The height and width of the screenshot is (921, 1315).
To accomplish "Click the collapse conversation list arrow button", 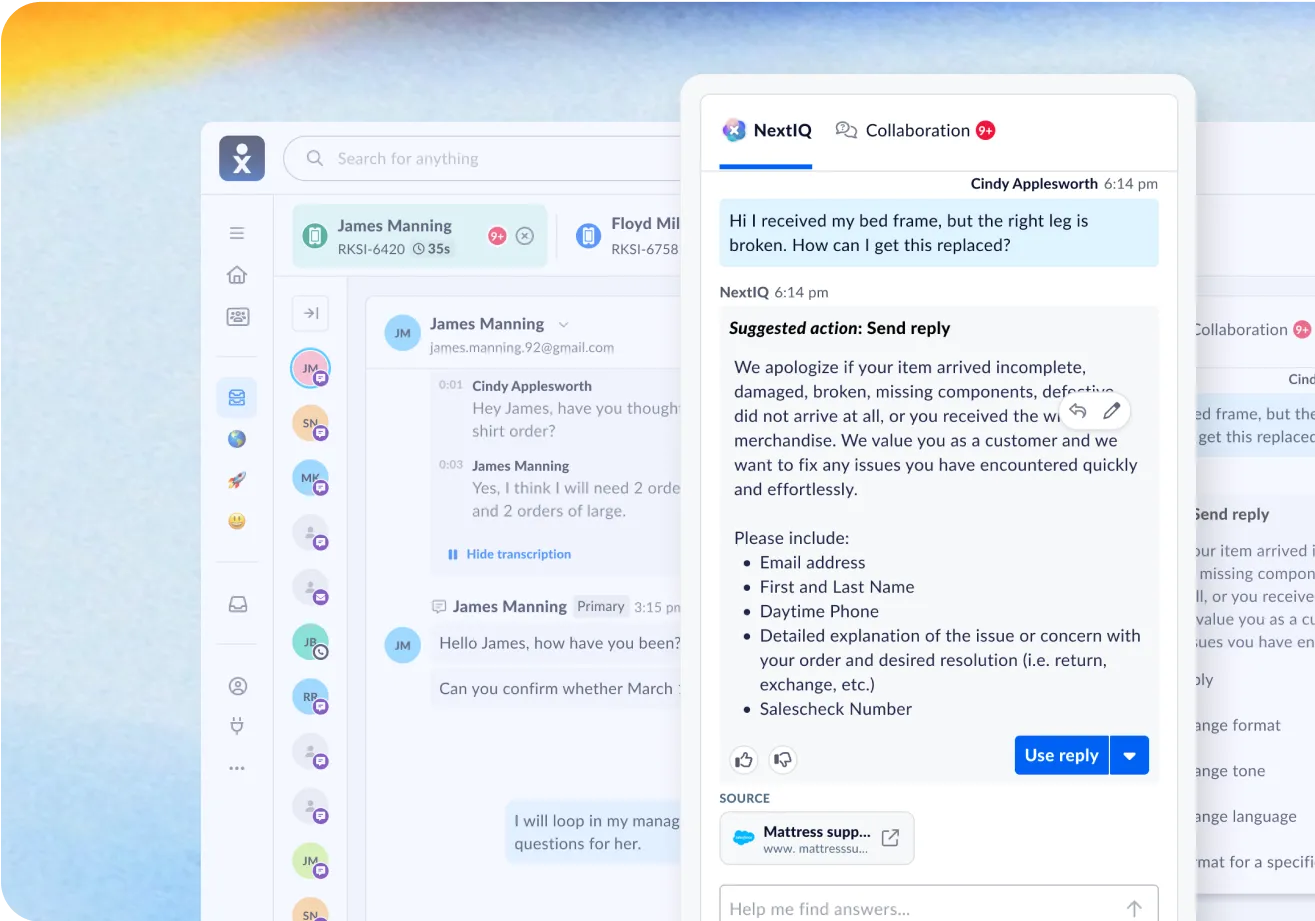I will (311, 313).
